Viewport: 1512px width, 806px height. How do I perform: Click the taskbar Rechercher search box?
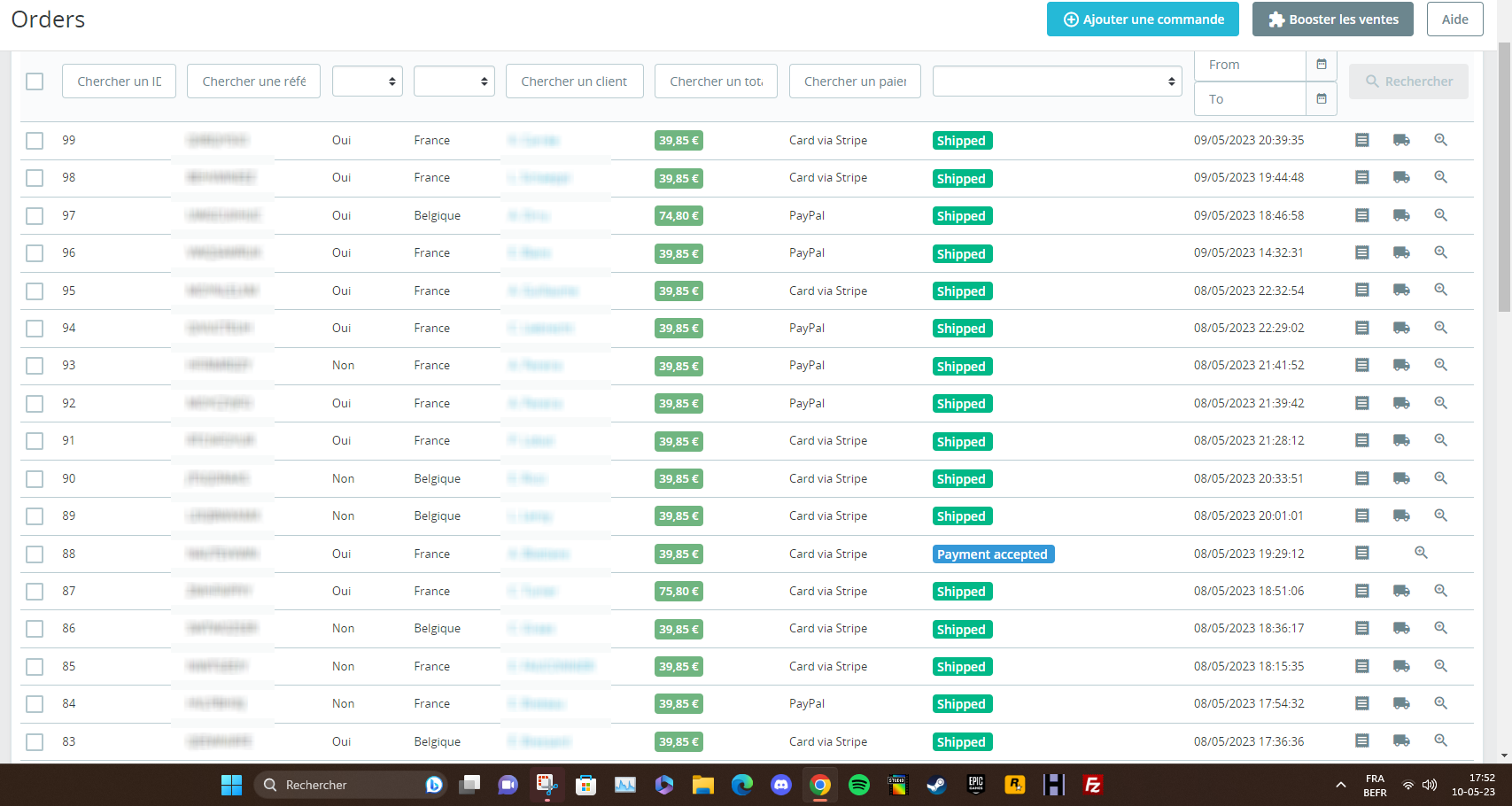pyautogui.click(x=351, y=785)
